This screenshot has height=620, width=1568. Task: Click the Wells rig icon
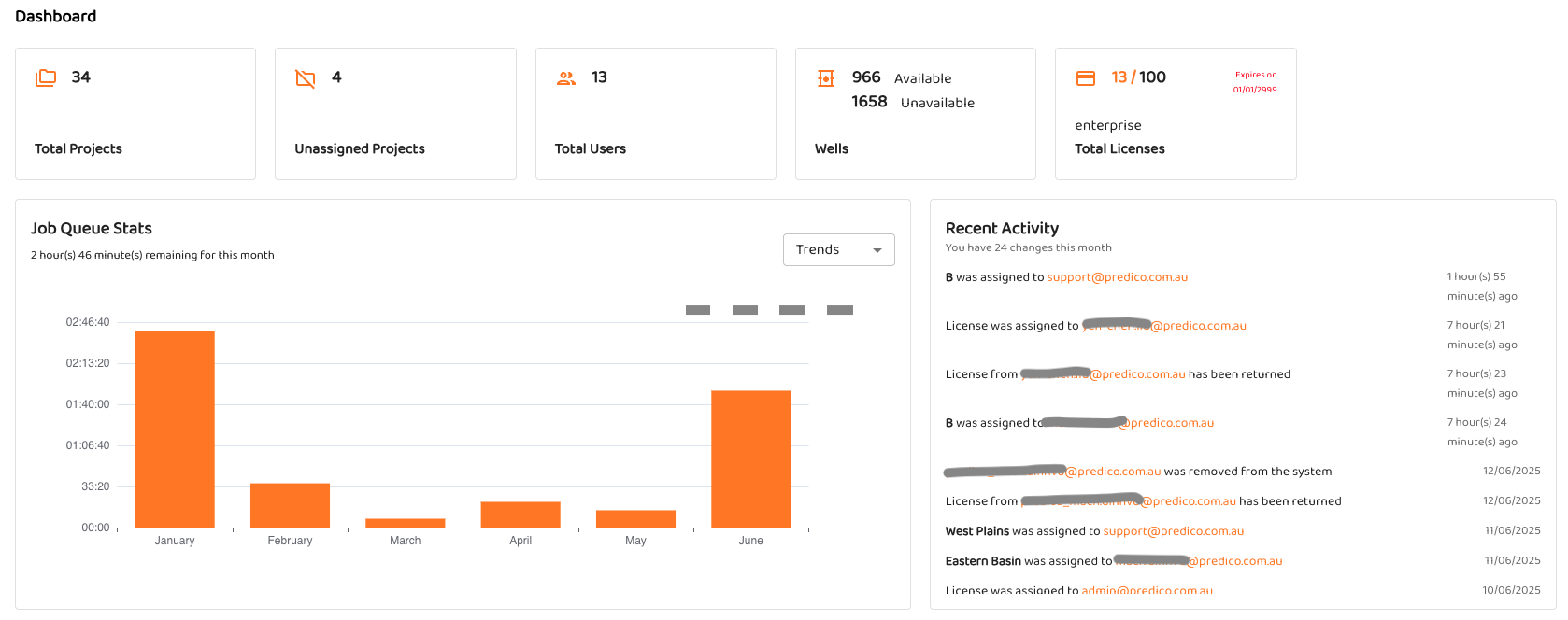[826, 78]
